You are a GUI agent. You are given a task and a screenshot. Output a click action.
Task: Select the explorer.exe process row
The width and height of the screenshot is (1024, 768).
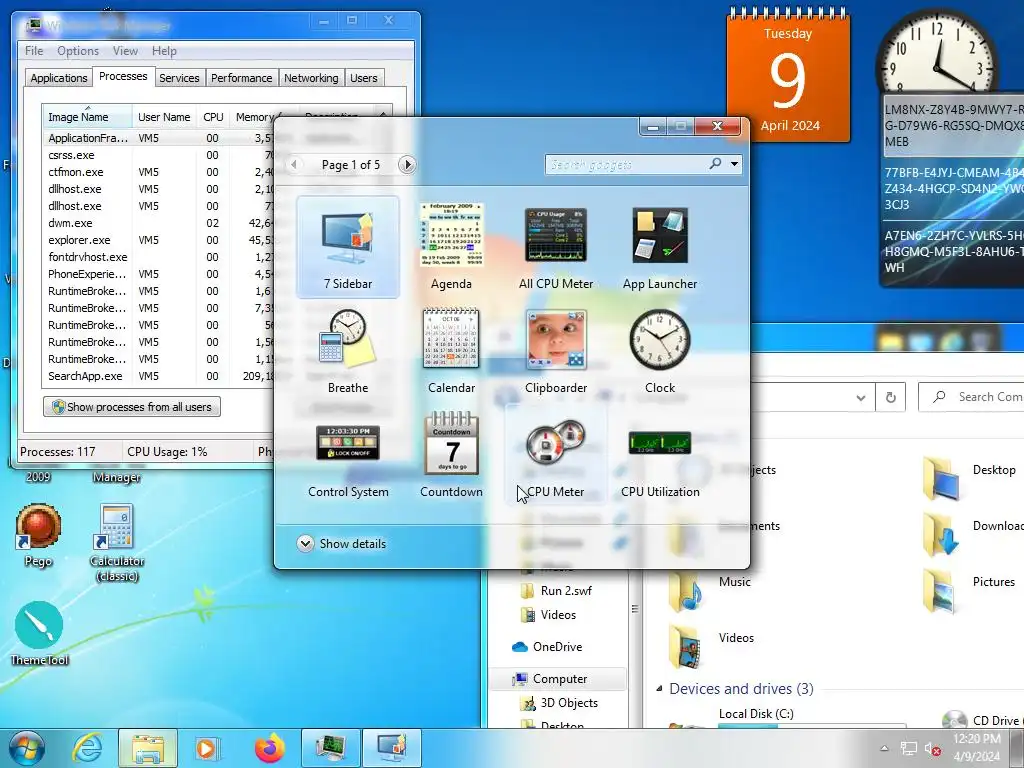160,240
